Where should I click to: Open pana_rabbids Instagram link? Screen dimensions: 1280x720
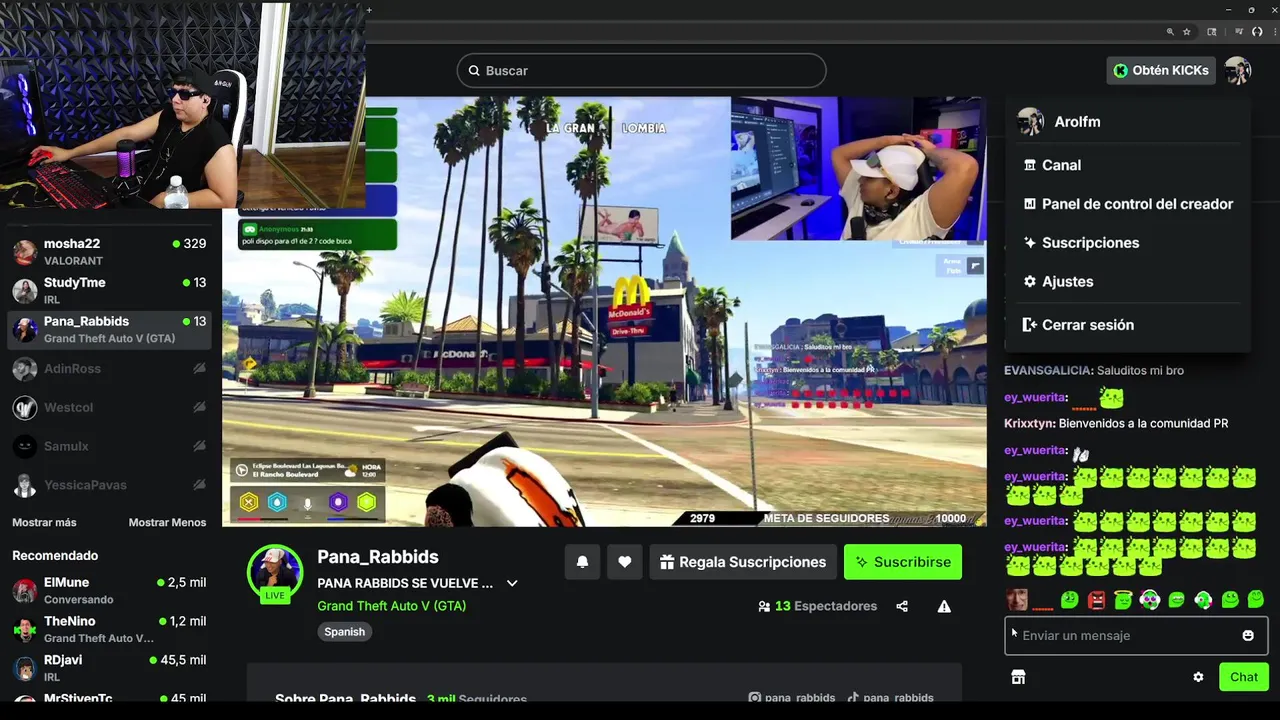(x=792, y=698)
